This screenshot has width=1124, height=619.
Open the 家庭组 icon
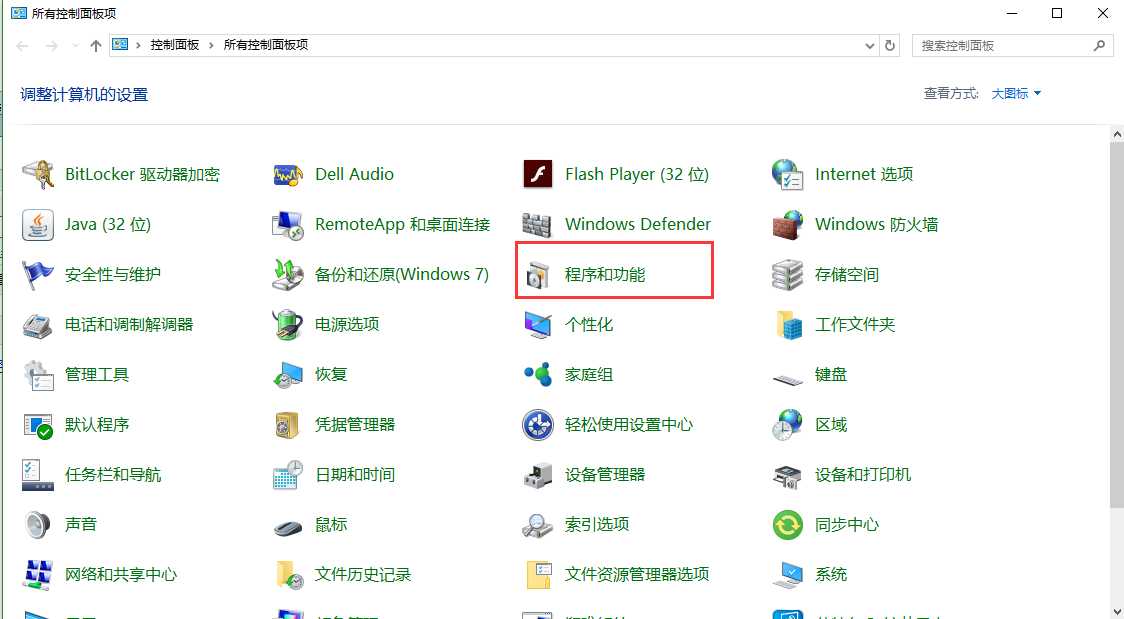(538, 375)
